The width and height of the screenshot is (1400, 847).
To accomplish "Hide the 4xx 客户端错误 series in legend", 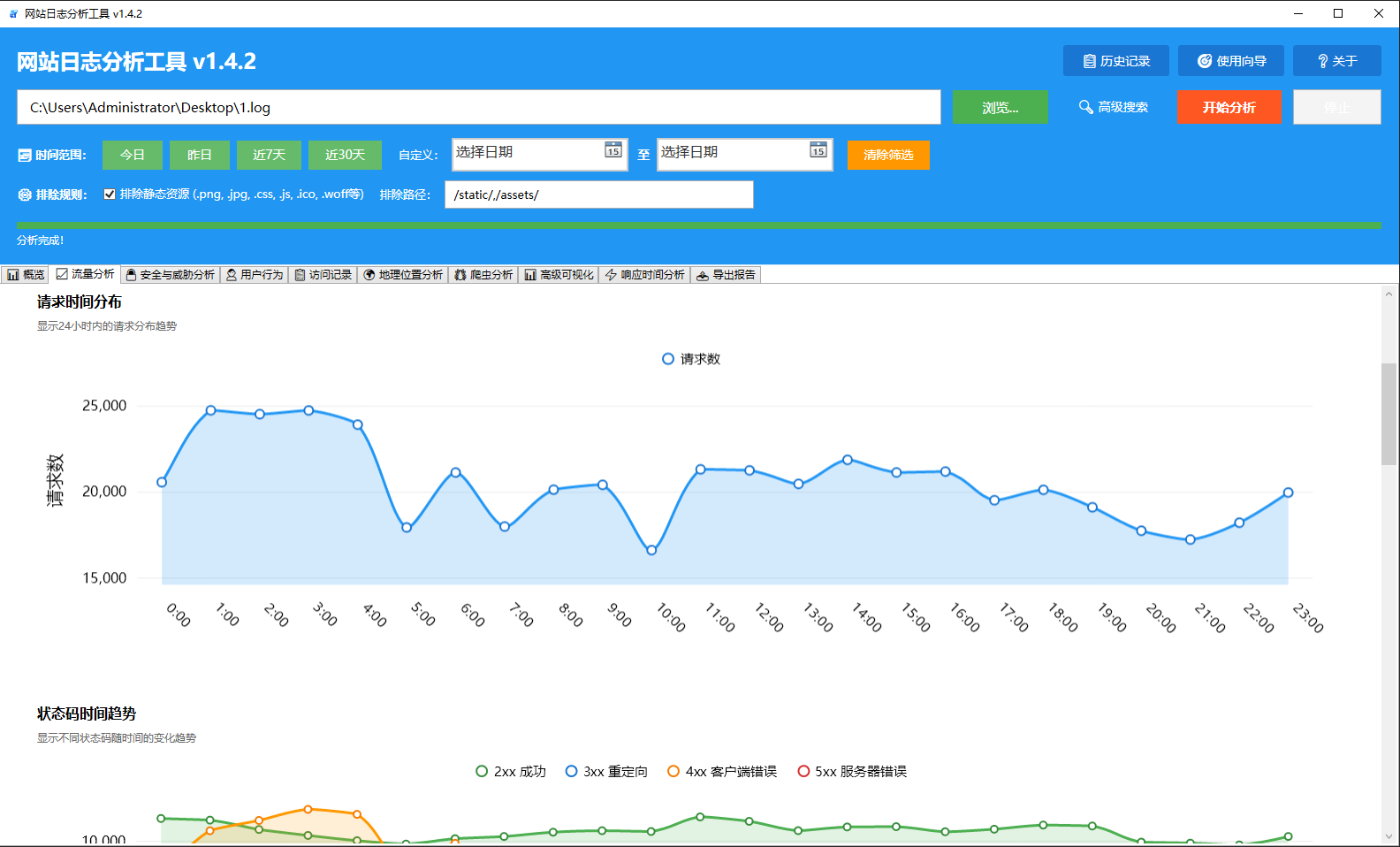I will click(x=722, y=772).
